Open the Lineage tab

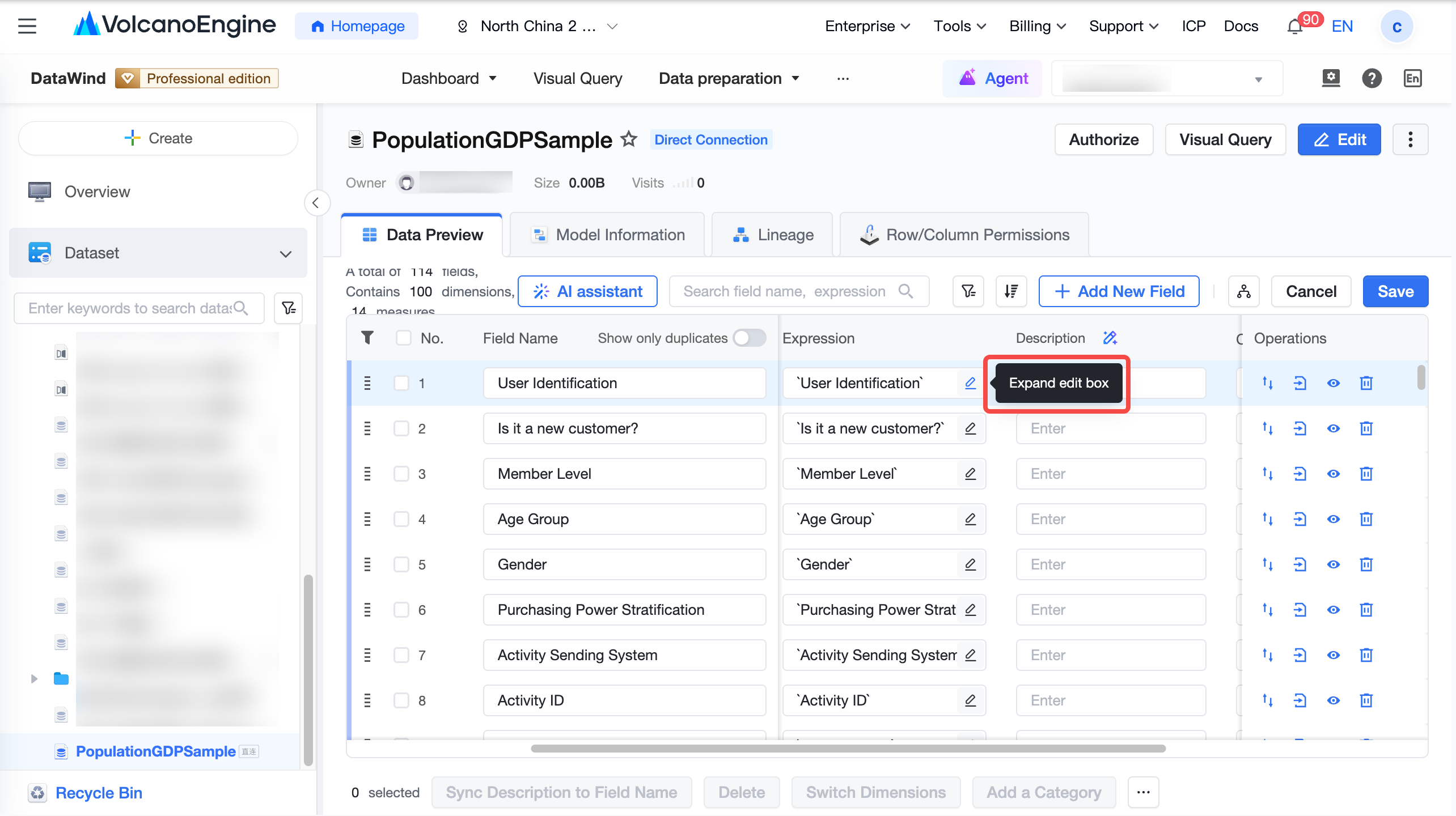click(772, 235)
